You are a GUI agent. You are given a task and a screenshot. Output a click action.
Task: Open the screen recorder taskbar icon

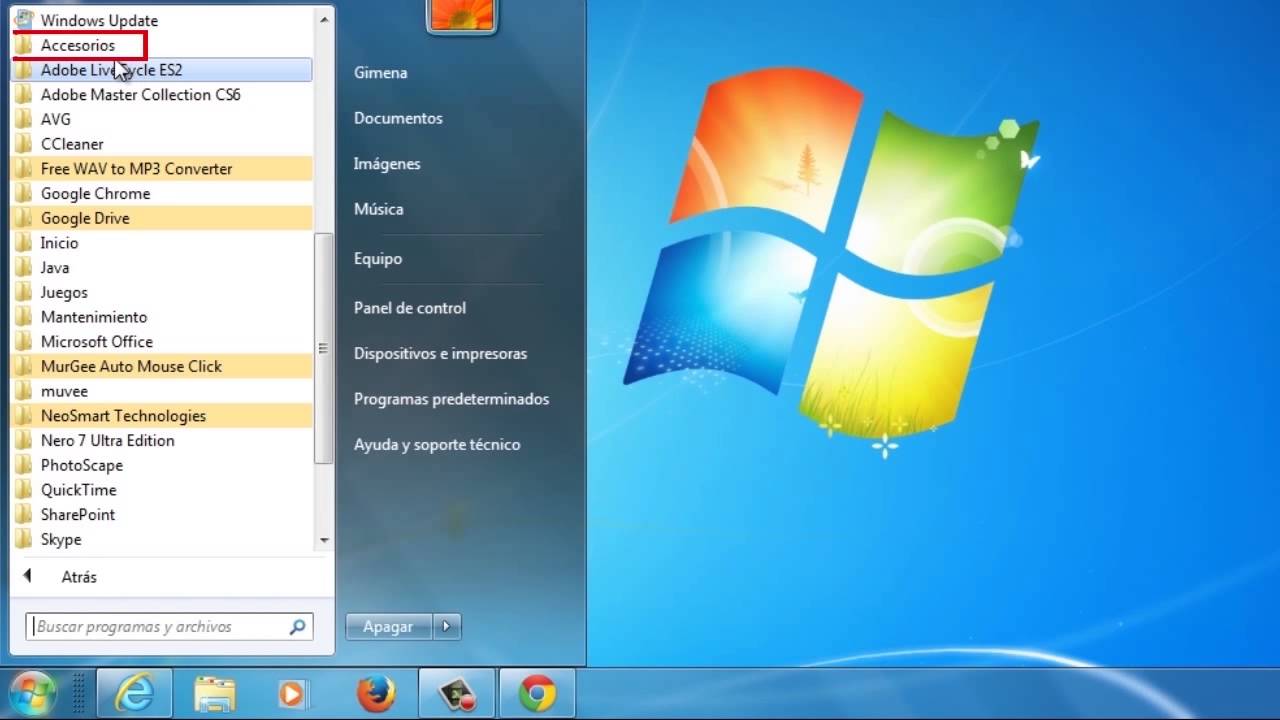click(x=456, y=694)
